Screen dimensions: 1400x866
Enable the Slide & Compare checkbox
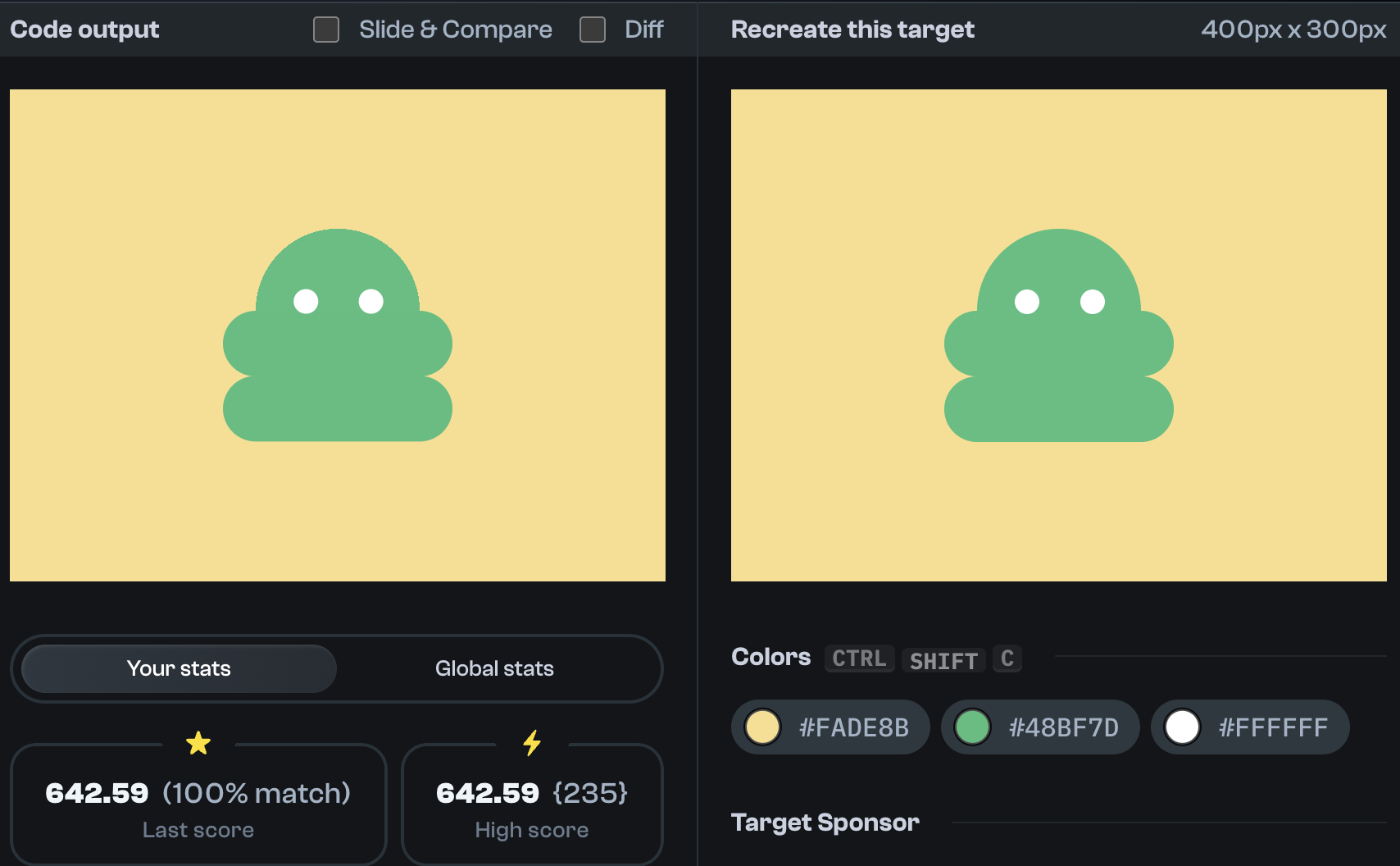(x=325, y=30)
